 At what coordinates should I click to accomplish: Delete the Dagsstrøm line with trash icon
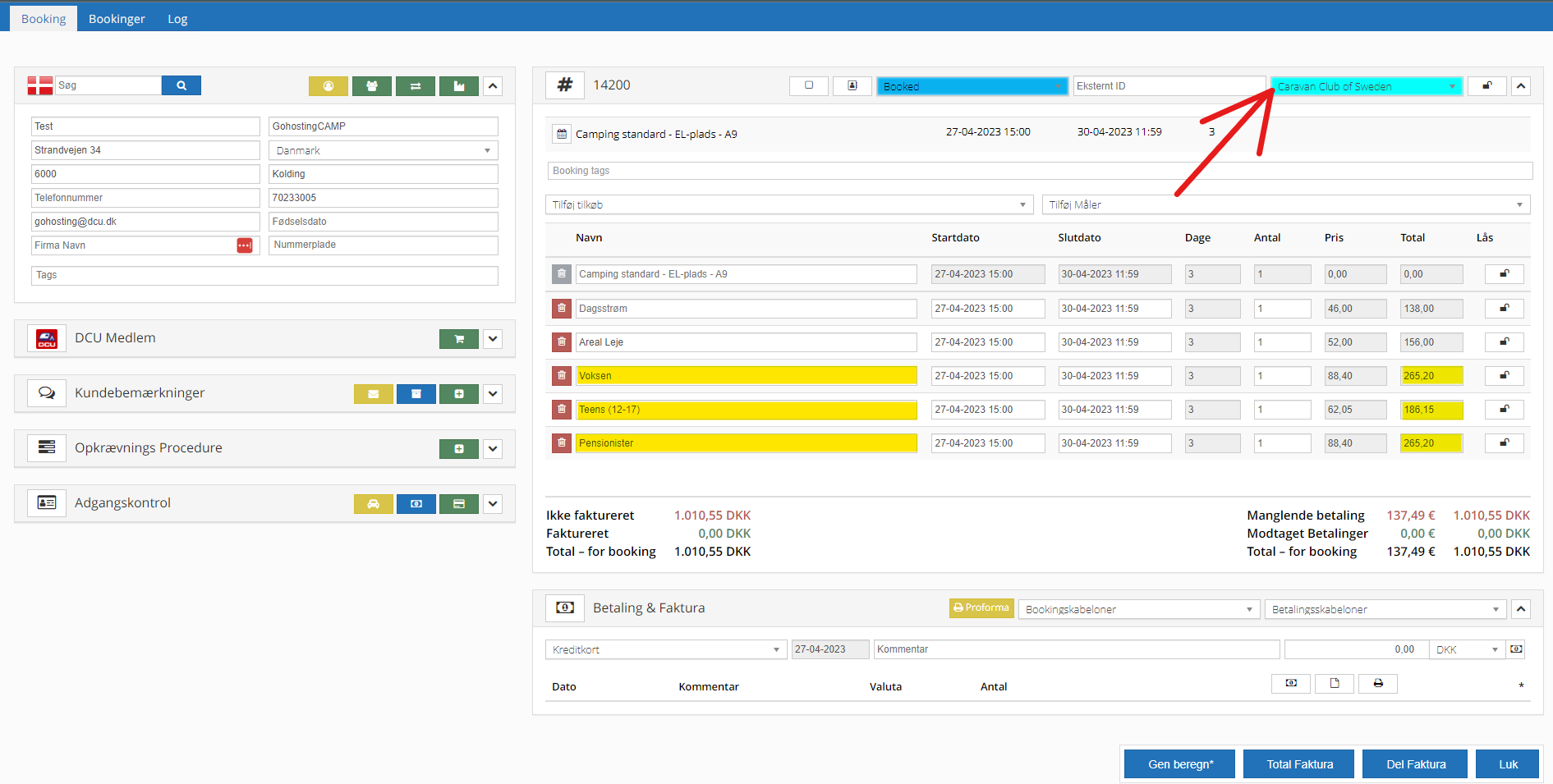click(562, 309)
